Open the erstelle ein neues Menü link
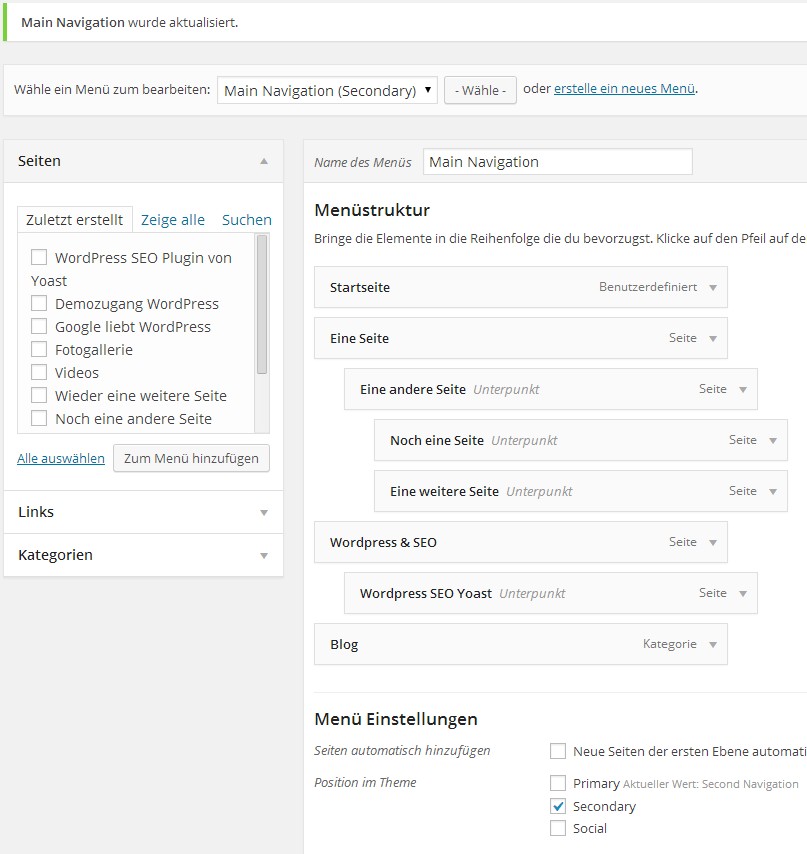This screenshot has width=807, height=854. point(624,88)
